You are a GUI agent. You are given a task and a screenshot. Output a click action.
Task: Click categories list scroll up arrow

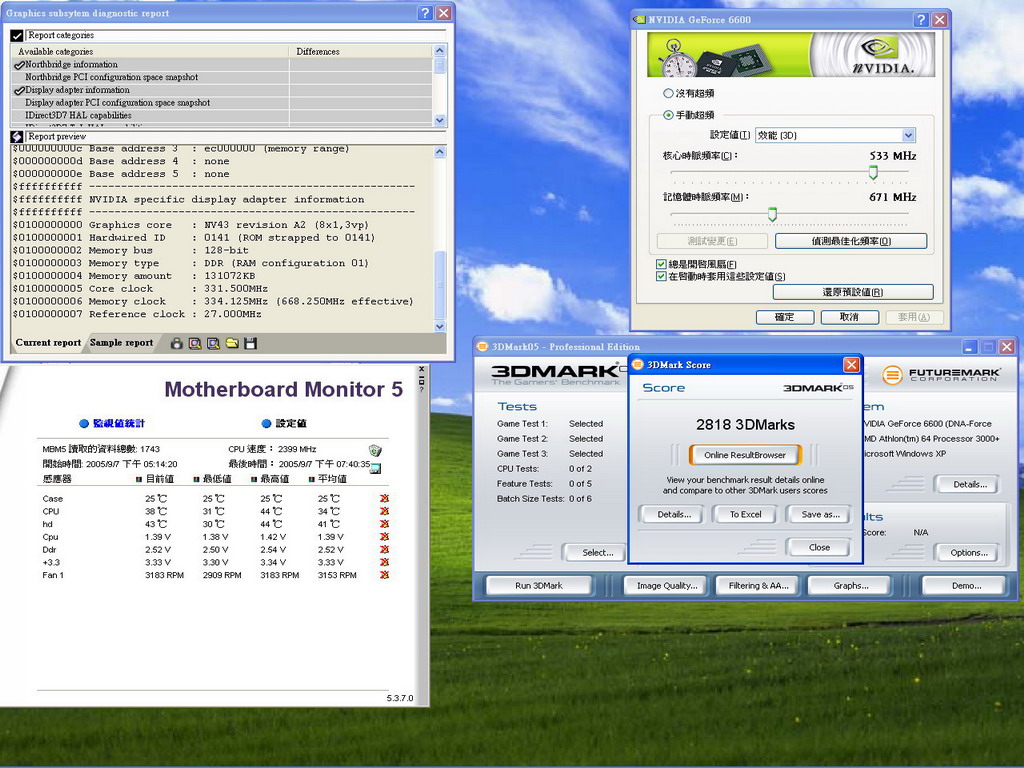[440, 50]
